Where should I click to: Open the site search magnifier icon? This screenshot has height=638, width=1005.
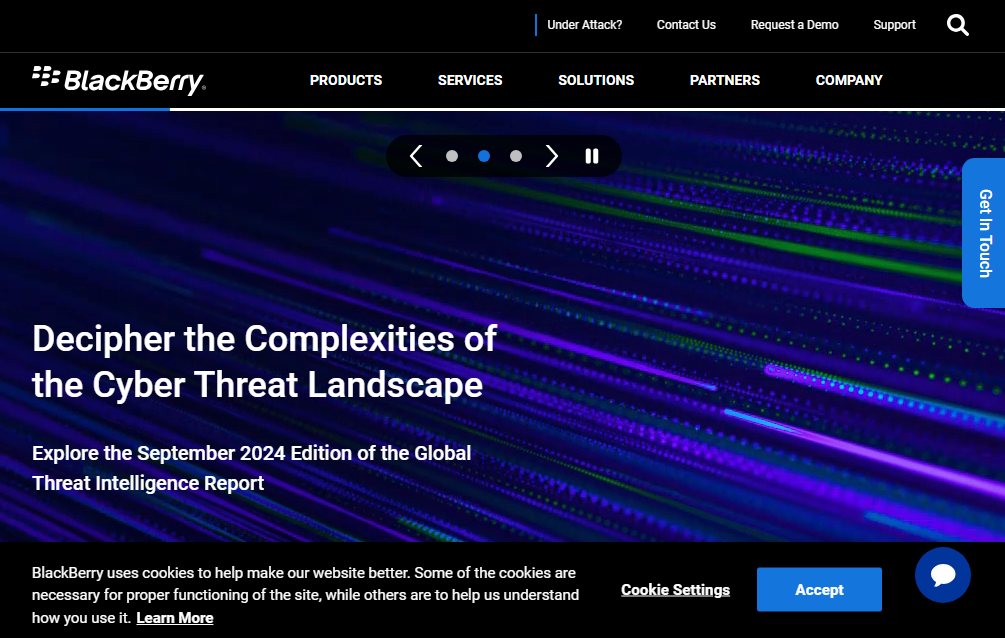click(958, 25)
